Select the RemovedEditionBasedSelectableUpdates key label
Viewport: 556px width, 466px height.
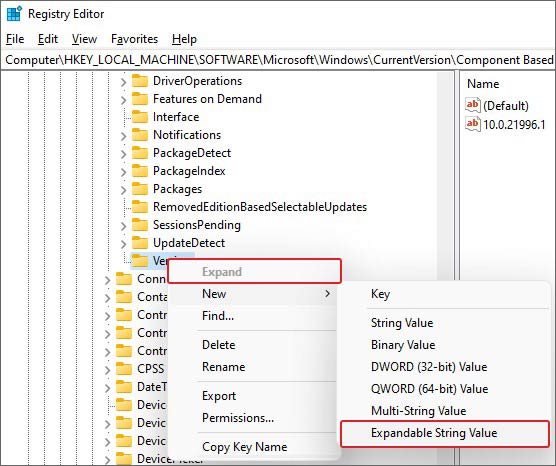[x=260, y=207]
